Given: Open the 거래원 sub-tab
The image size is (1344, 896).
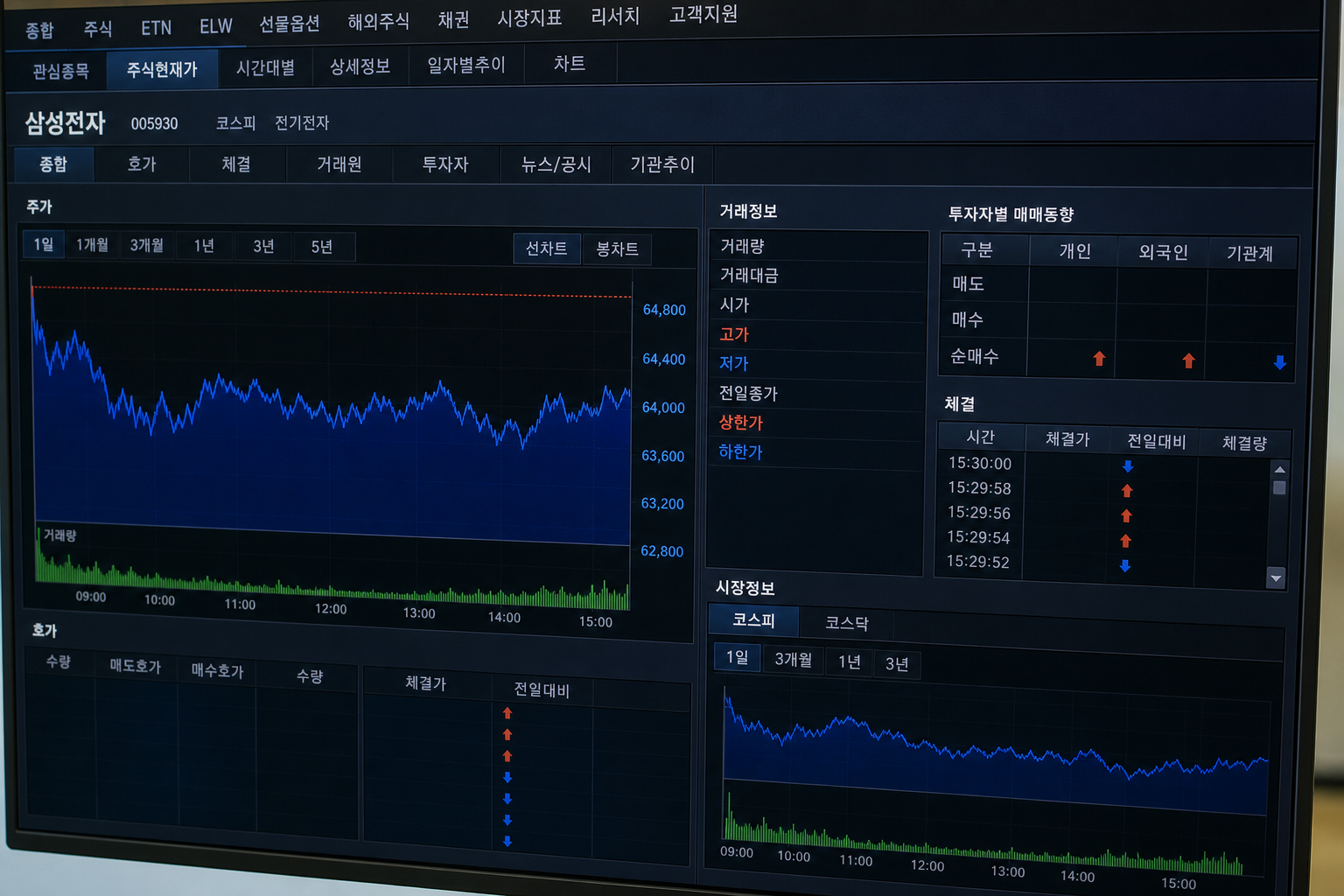Looking at the screenshot, I should (339, 164).
